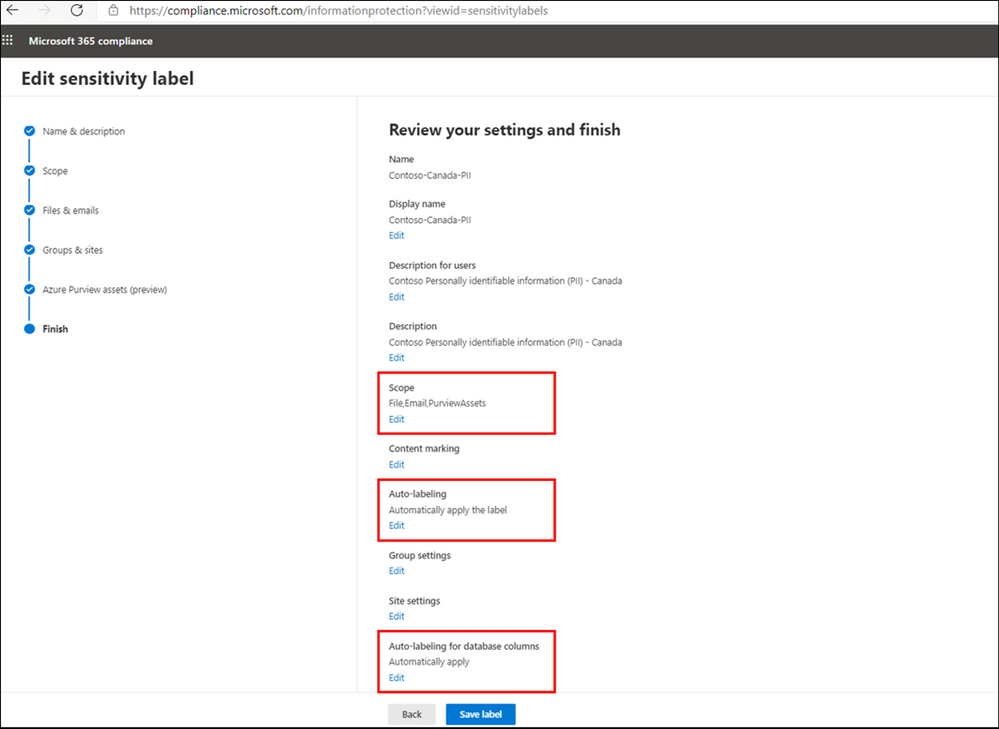Click Microsoft 365 compliance header title

pos(90,41)
